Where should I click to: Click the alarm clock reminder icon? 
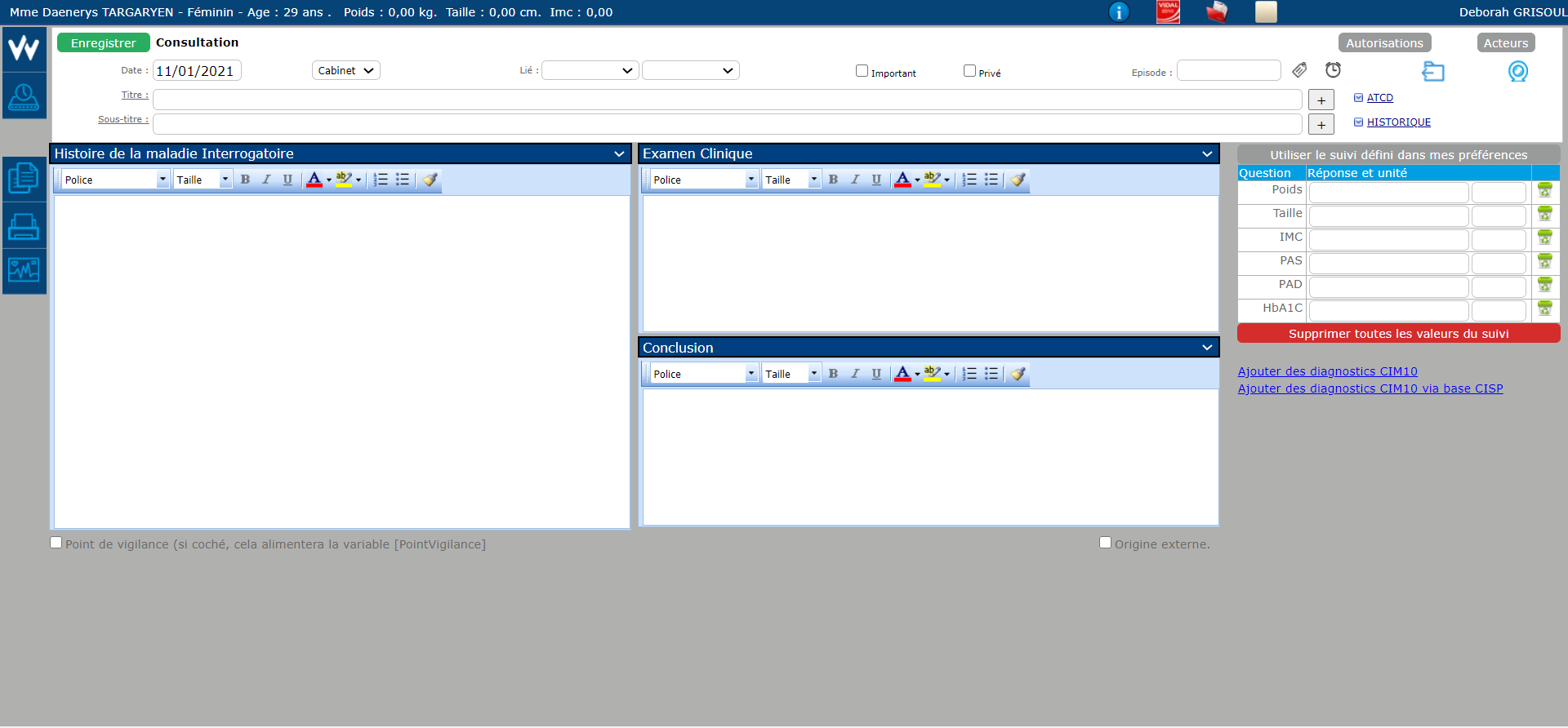click(1333, 70)
